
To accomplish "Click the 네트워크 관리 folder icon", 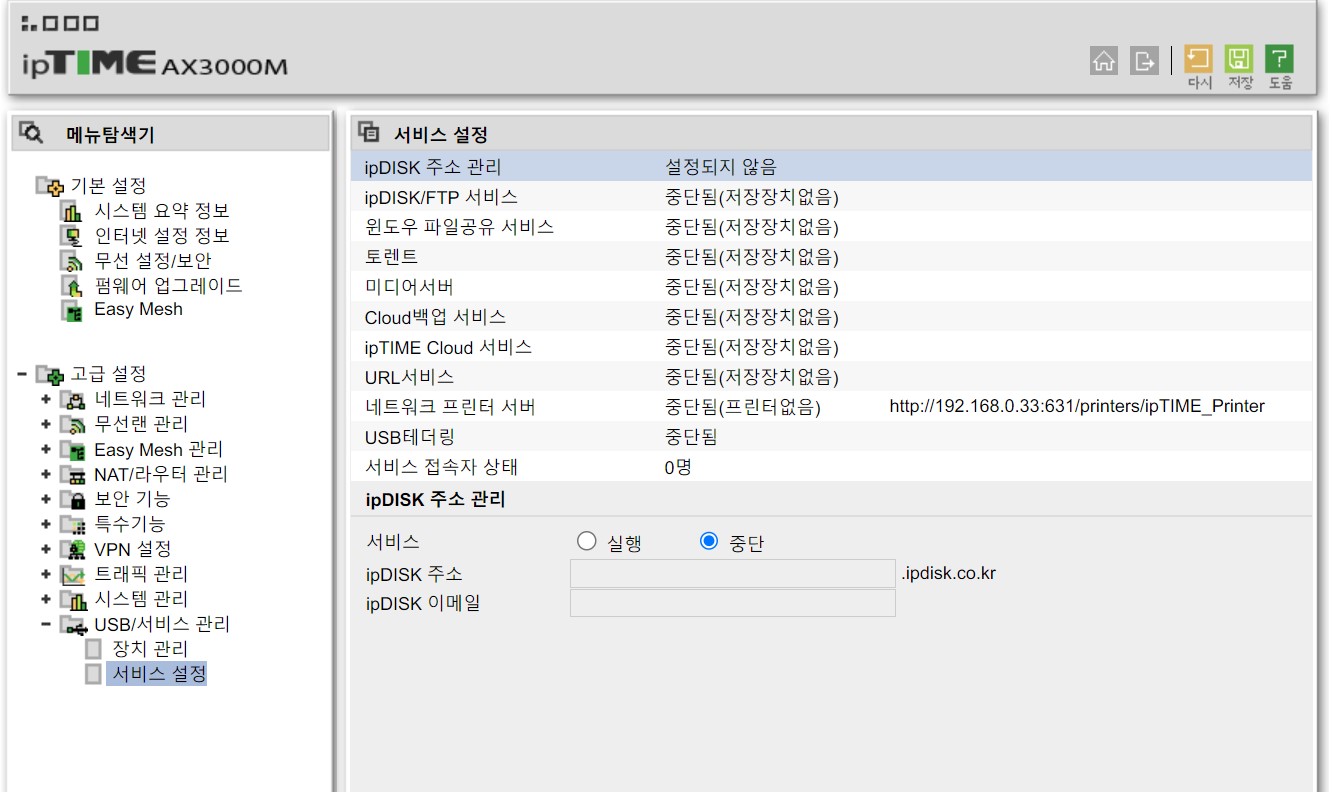I will pyautogui.click(x=73, y=400).
